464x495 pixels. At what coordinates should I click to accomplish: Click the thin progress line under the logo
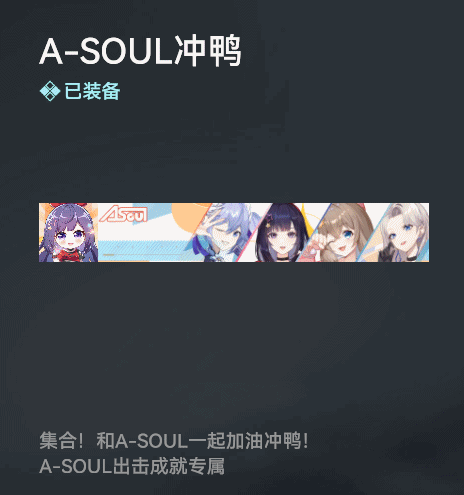pos(143,255)
